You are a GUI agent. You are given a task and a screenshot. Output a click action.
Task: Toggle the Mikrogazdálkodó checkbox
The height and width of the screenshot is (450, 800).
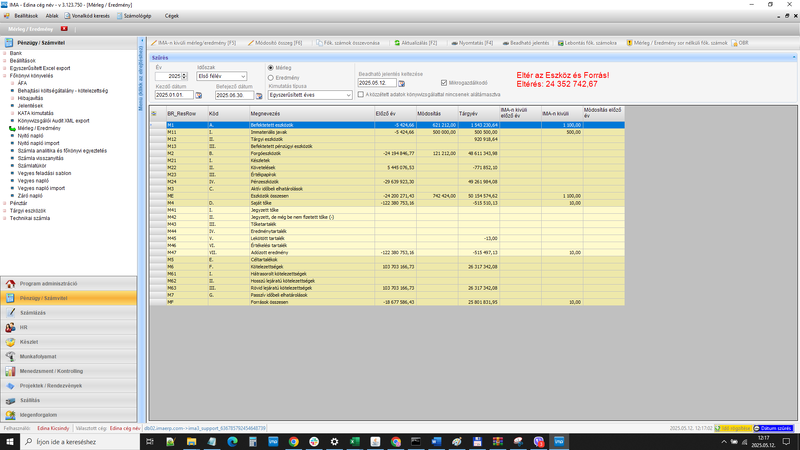click(444, 83)
